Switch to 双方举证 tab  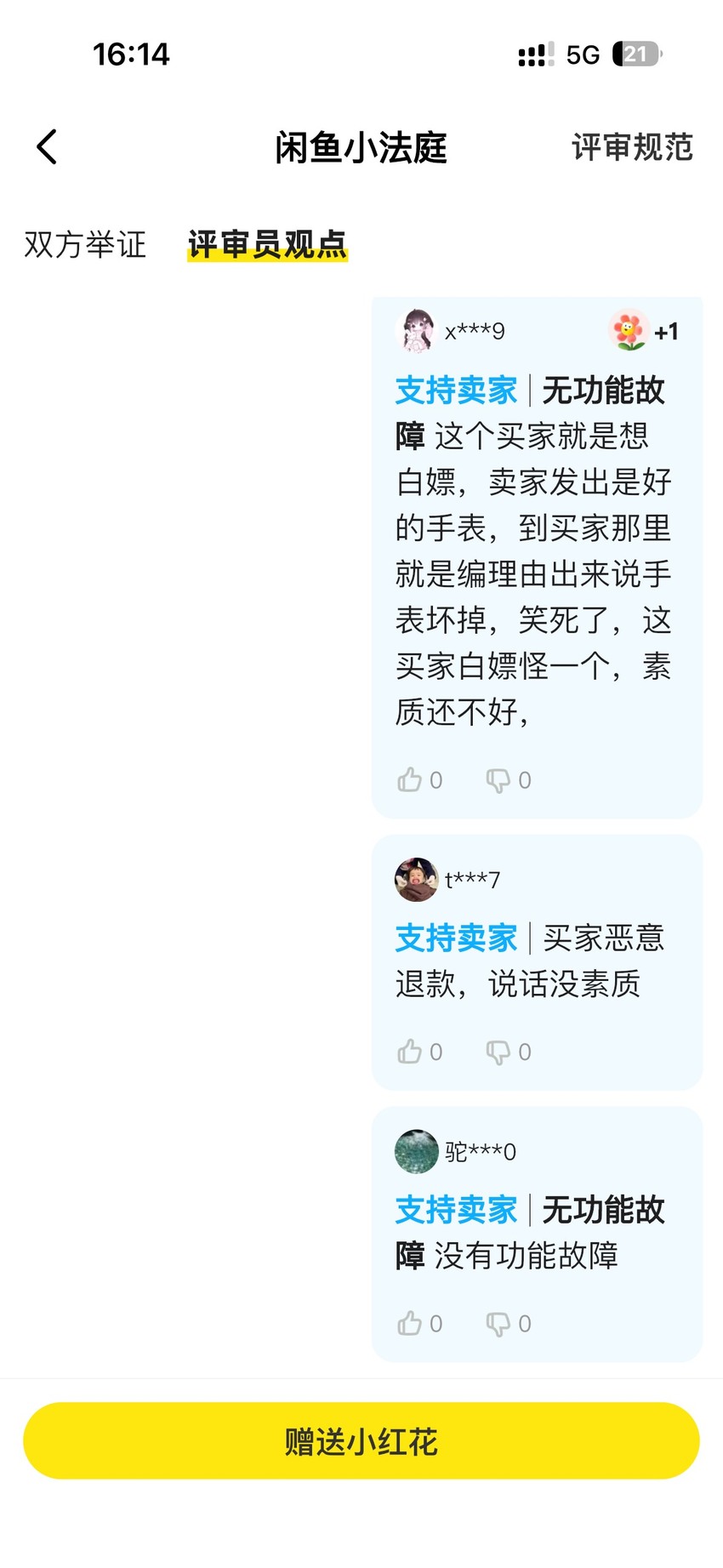click(x=85, y=244)
